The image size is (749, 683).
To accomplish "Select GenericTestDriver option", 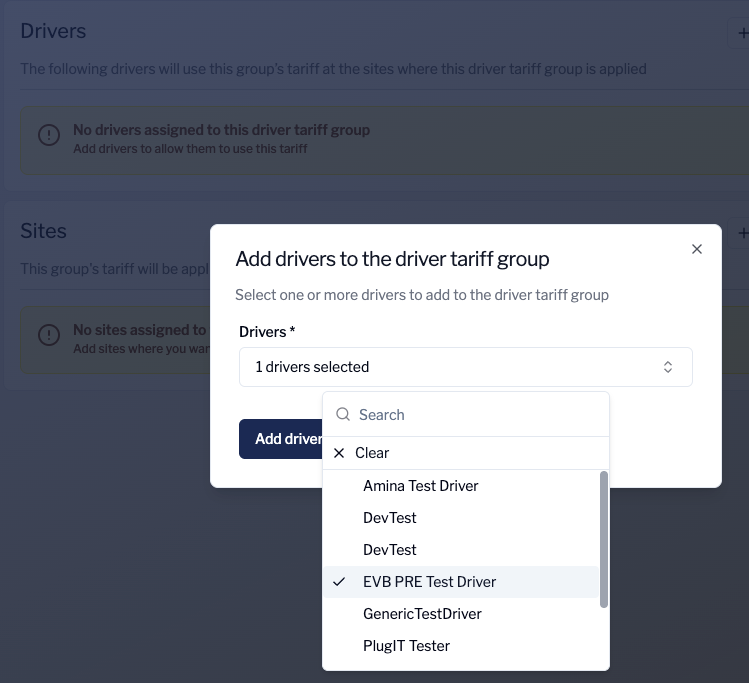I will pyautogui.click(x=422, y=614).
